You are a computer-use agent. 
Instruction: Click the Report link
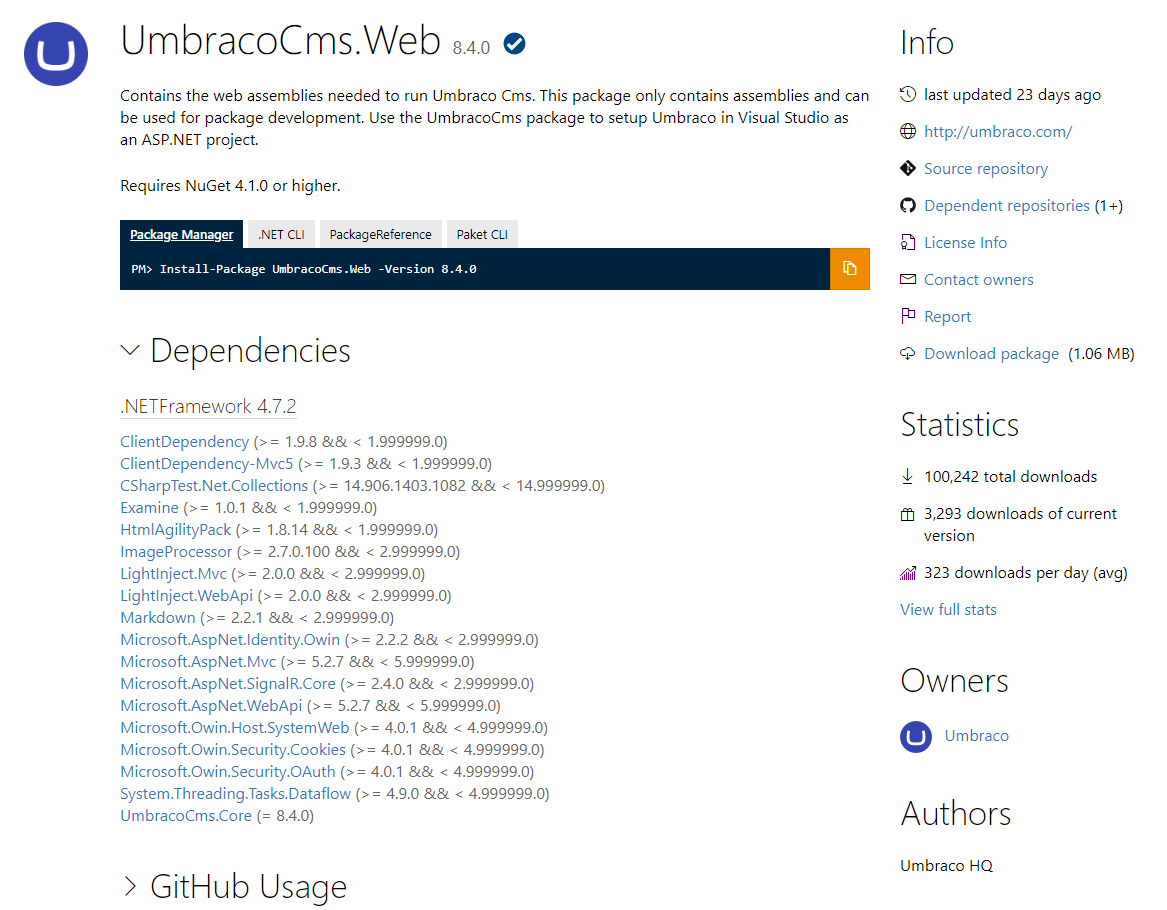947,317
